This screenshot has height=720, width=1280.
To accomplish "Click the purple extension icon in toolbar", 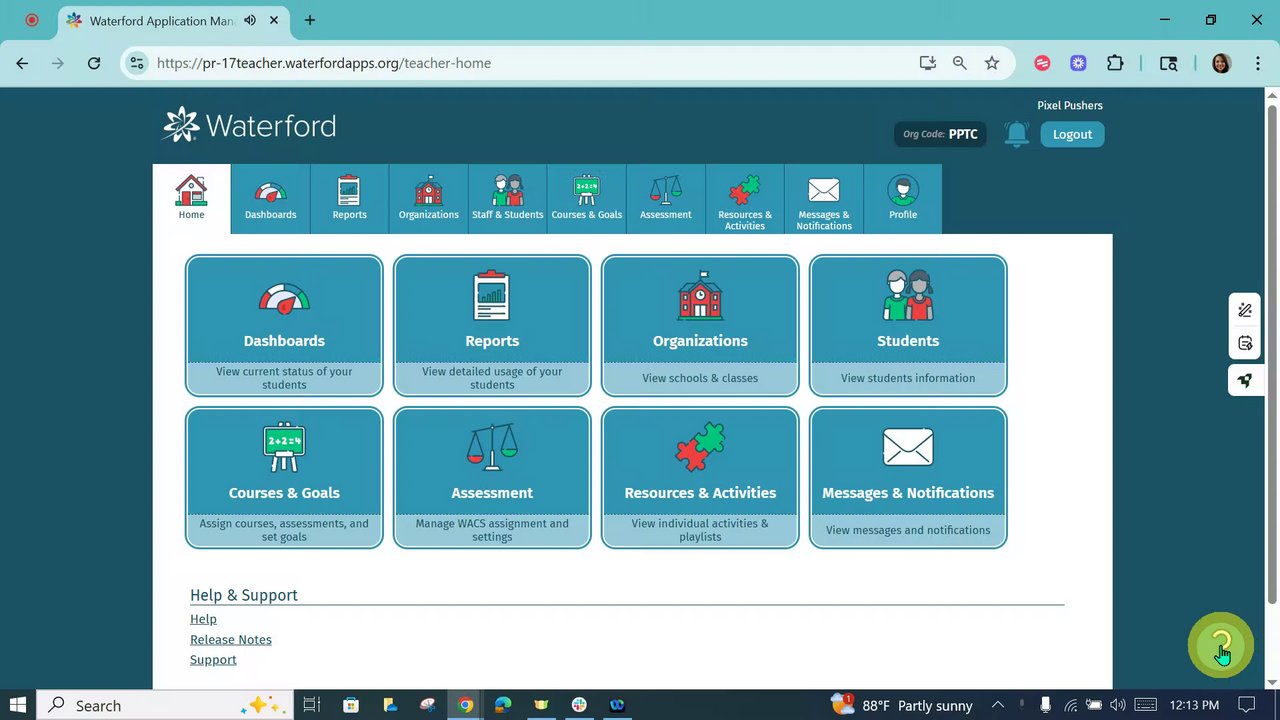I will click(x=1078, y=63).
